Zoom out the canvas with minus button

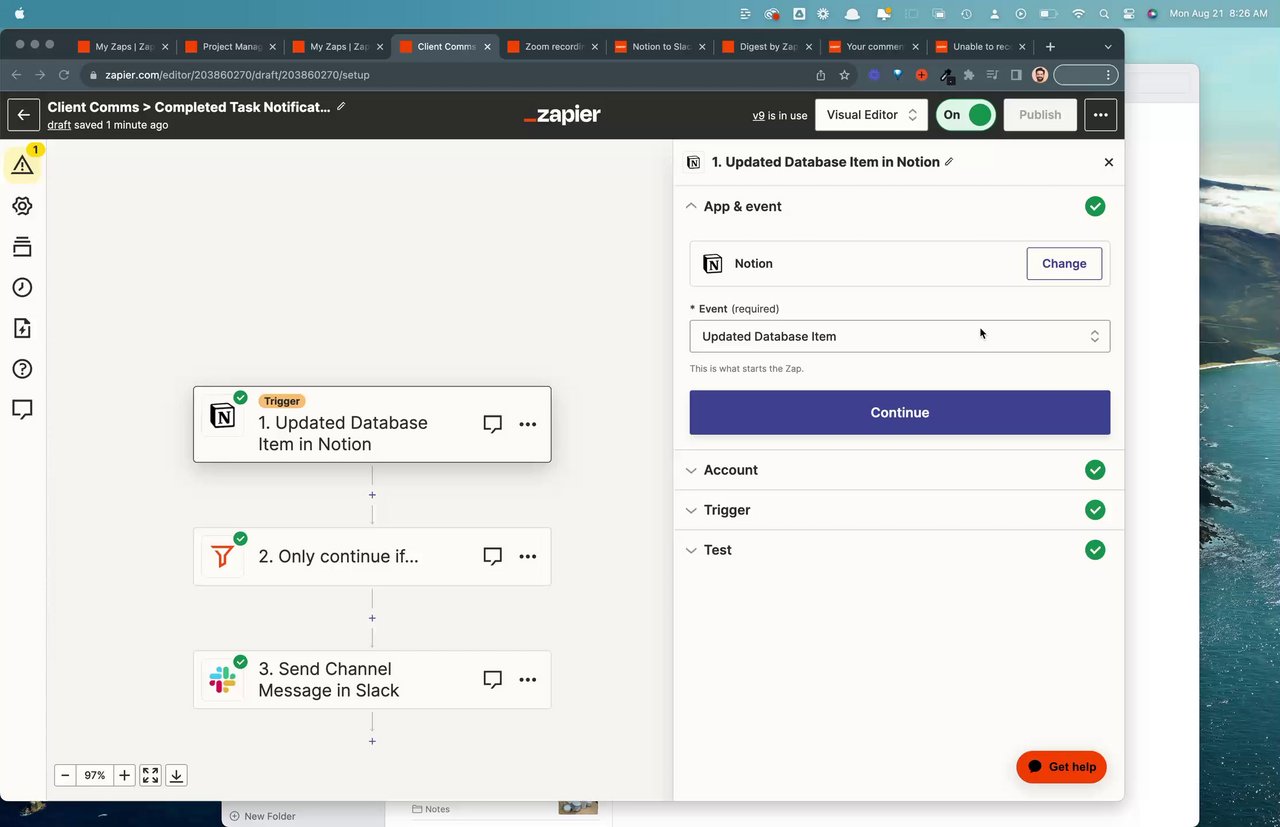(65, 775)
